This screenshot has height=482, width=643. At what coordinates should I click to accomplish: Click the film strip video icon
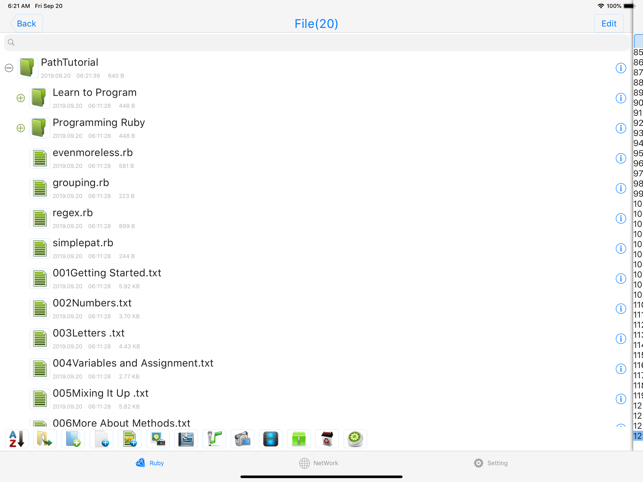click(x=270, y=439)
